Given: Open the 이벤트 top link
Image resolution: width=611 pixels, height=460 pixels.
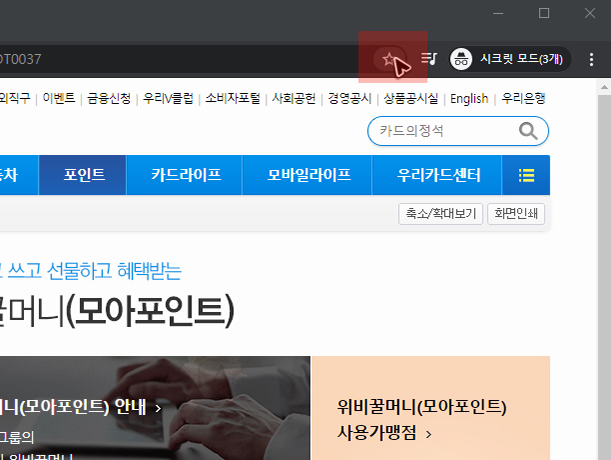Looking at the screenshot, I should coord(59,98).
